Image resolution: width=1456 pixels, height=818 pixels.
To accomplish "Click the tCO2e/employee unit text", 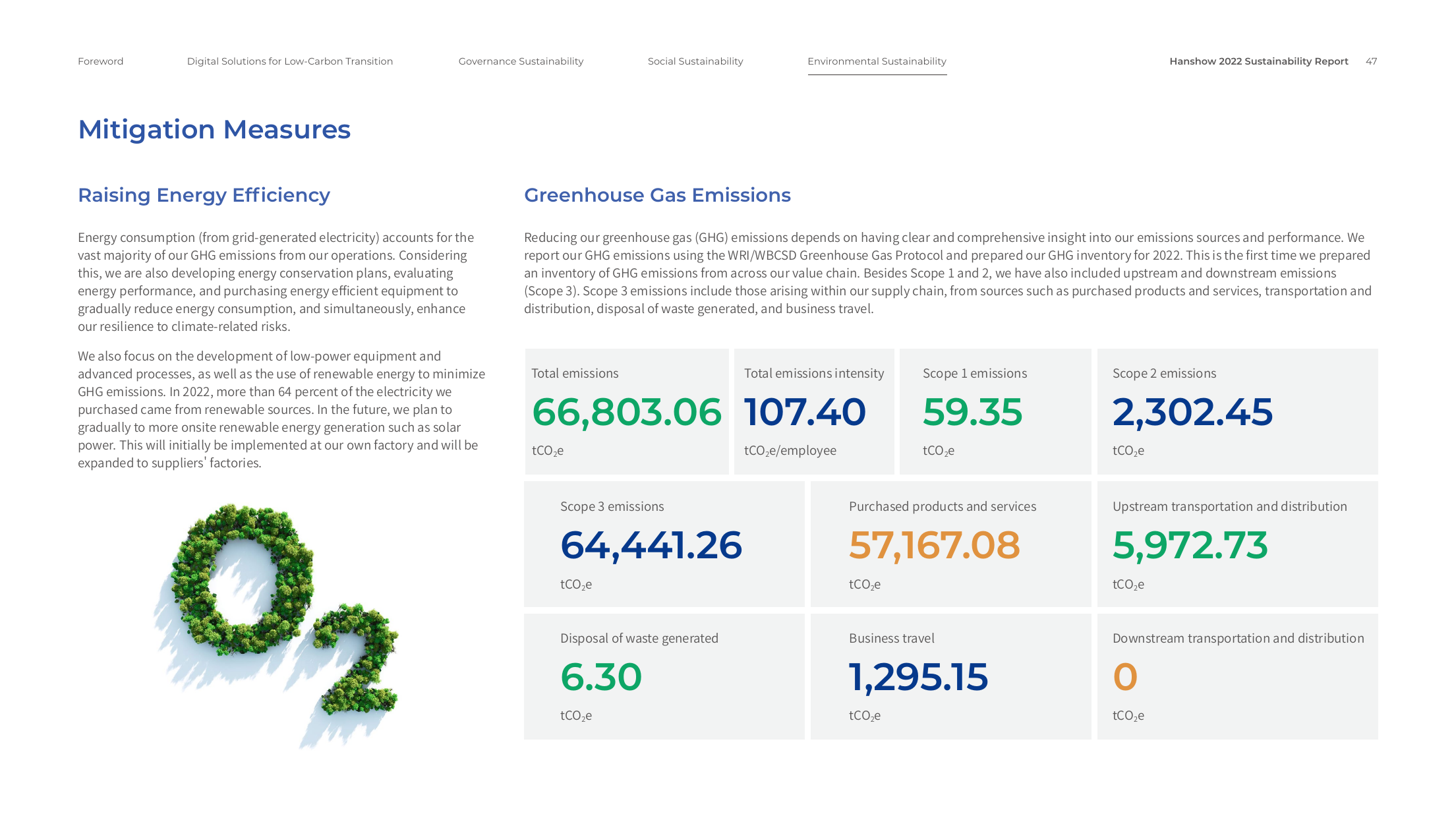I will tap(790, 450).
